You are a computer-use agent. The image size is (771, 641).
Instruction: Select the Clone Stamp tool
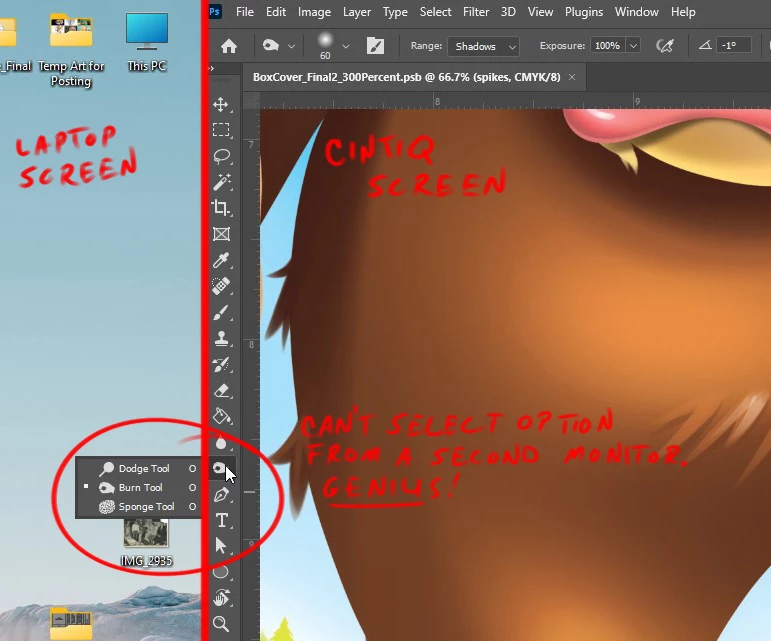[x=221, y=338]
